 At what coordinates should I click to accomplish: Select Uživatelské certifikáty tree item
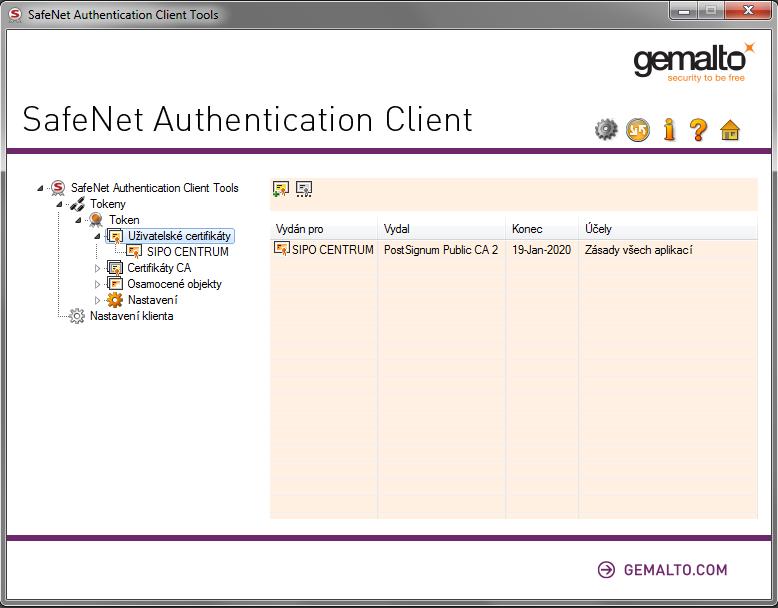(180, 236)
